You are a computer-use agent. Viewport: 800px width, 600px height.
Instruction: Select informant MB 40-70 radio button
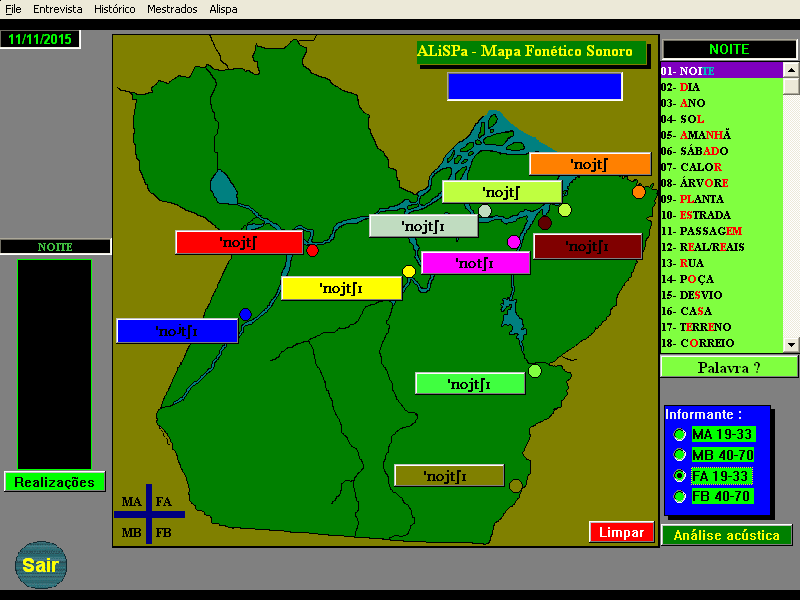[x=680, y=455]
